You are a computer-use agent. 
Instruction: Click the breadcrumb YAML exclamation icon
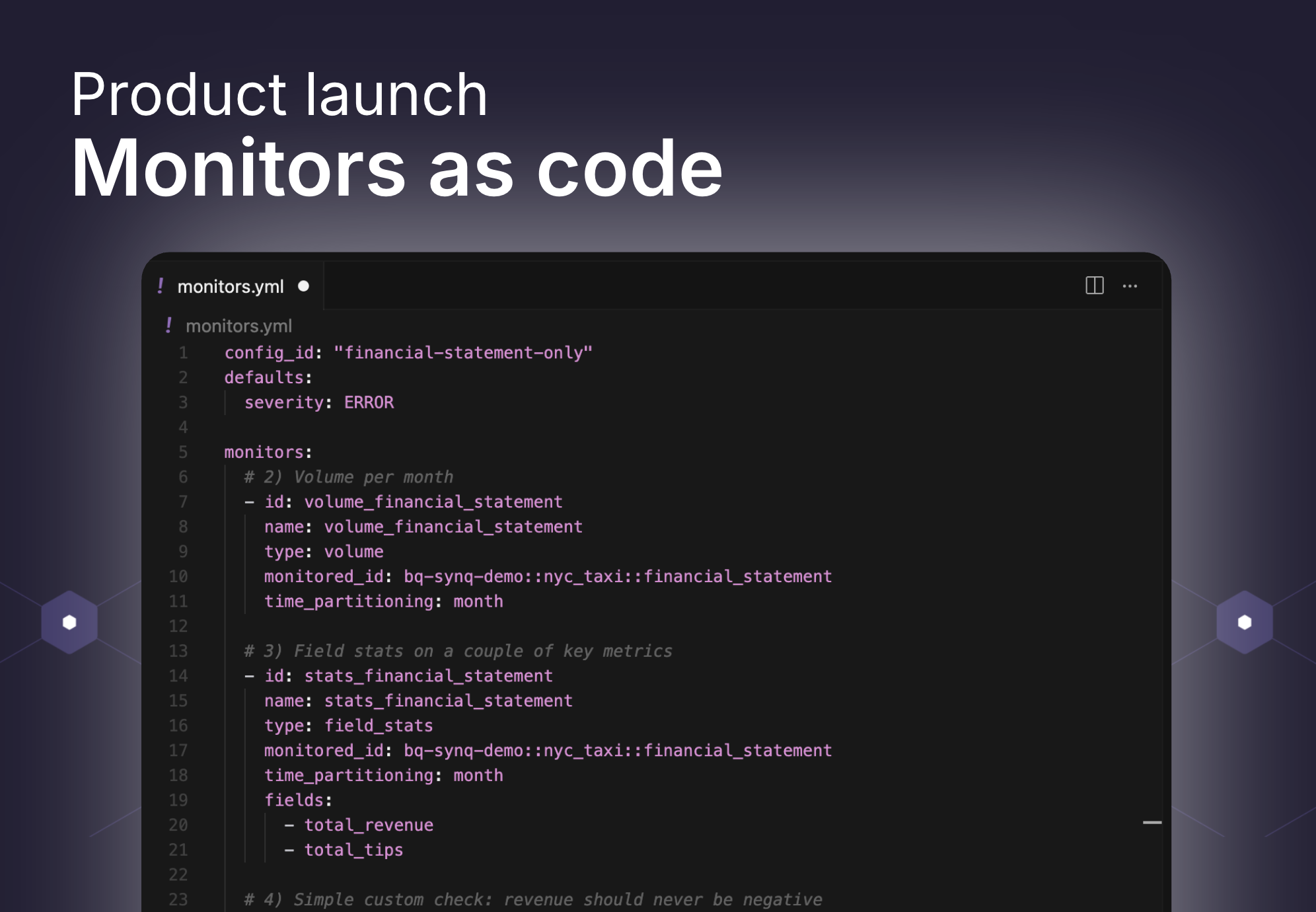coord(169,325)
